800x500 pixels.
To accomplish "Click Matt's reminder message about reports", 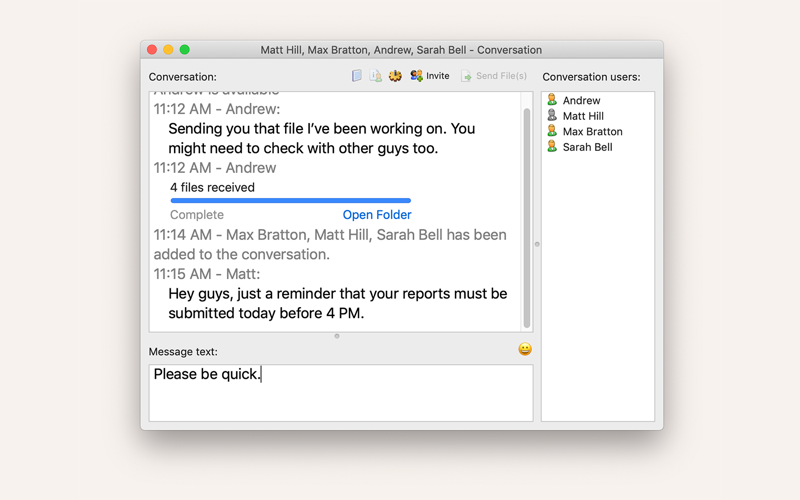I will pyautogui.click(x=338, y=304).
